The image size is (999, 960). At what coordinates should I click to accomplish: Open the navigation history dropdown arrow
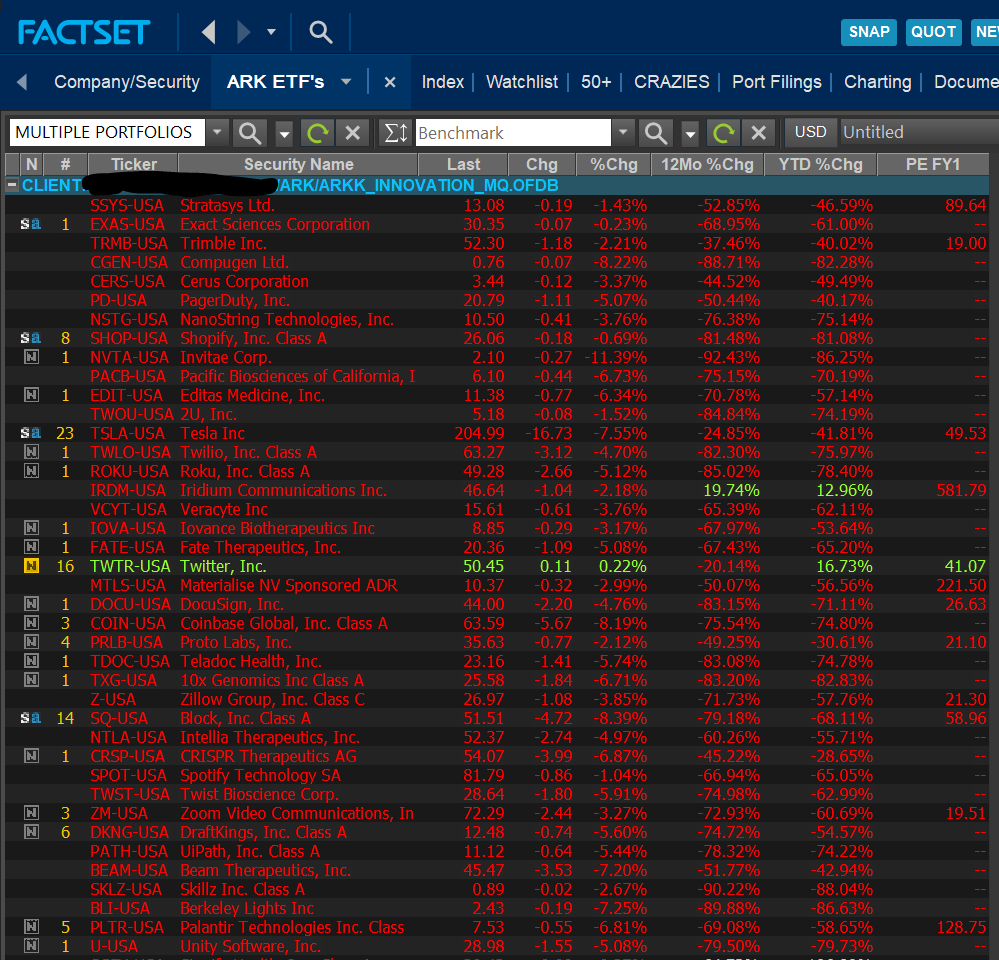271,31
